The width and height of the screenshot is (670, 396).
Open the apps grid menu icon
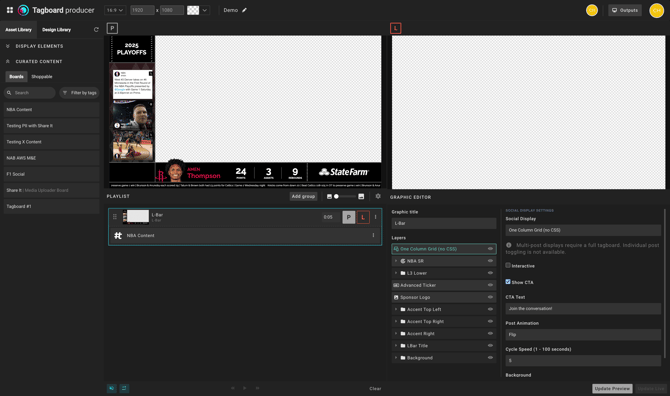tap(9, 10)
